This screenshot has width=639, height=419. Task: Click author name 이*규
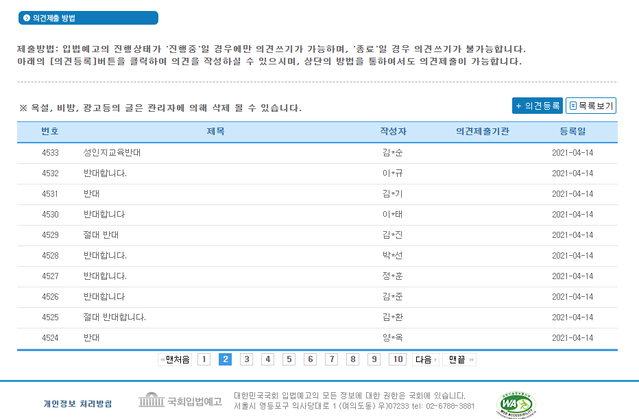[x=392, y=173]
